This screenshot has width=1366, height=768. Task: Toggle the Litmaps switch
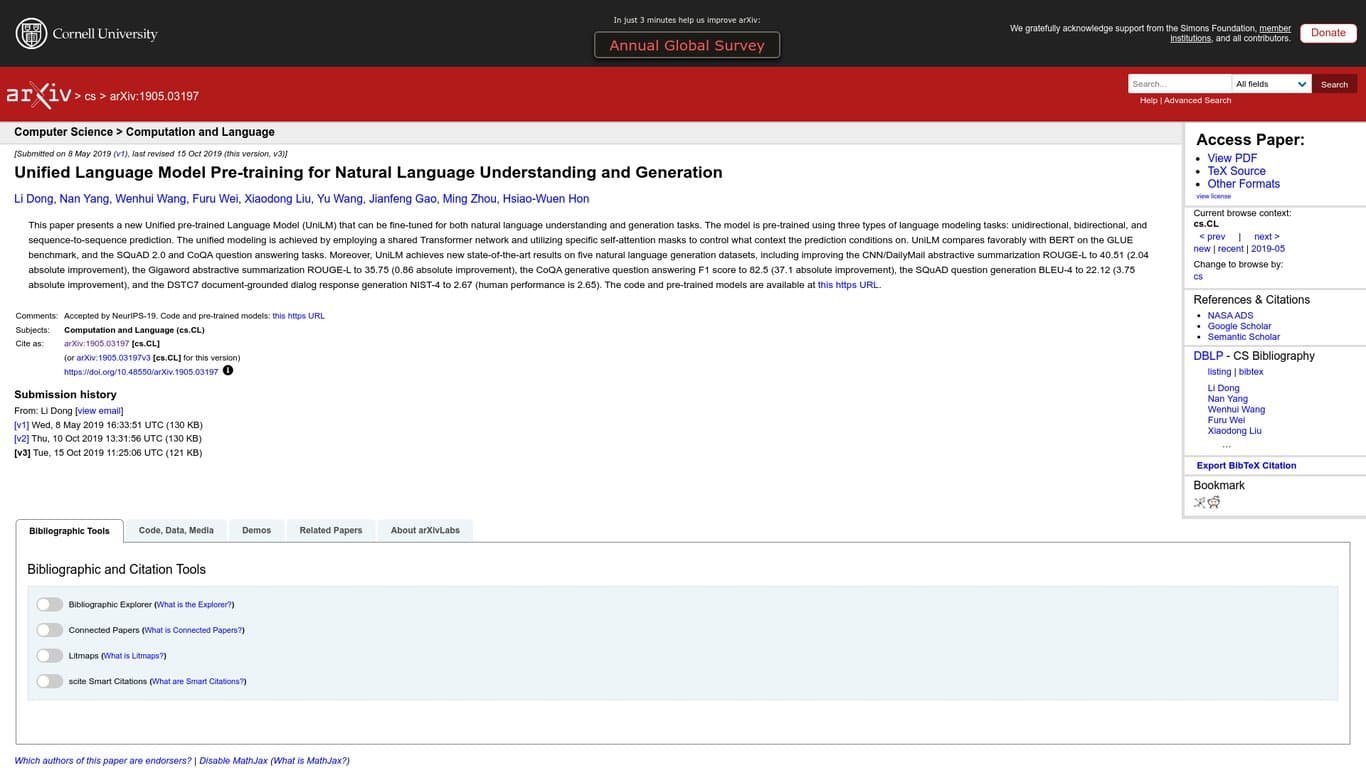click(49, 656)
